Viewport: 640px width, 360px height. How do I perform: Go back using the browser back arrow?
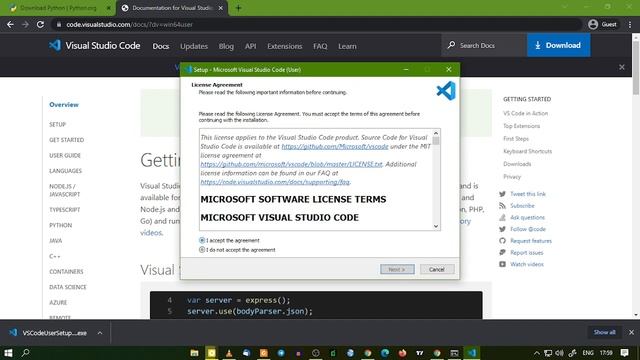click(10, 24)
